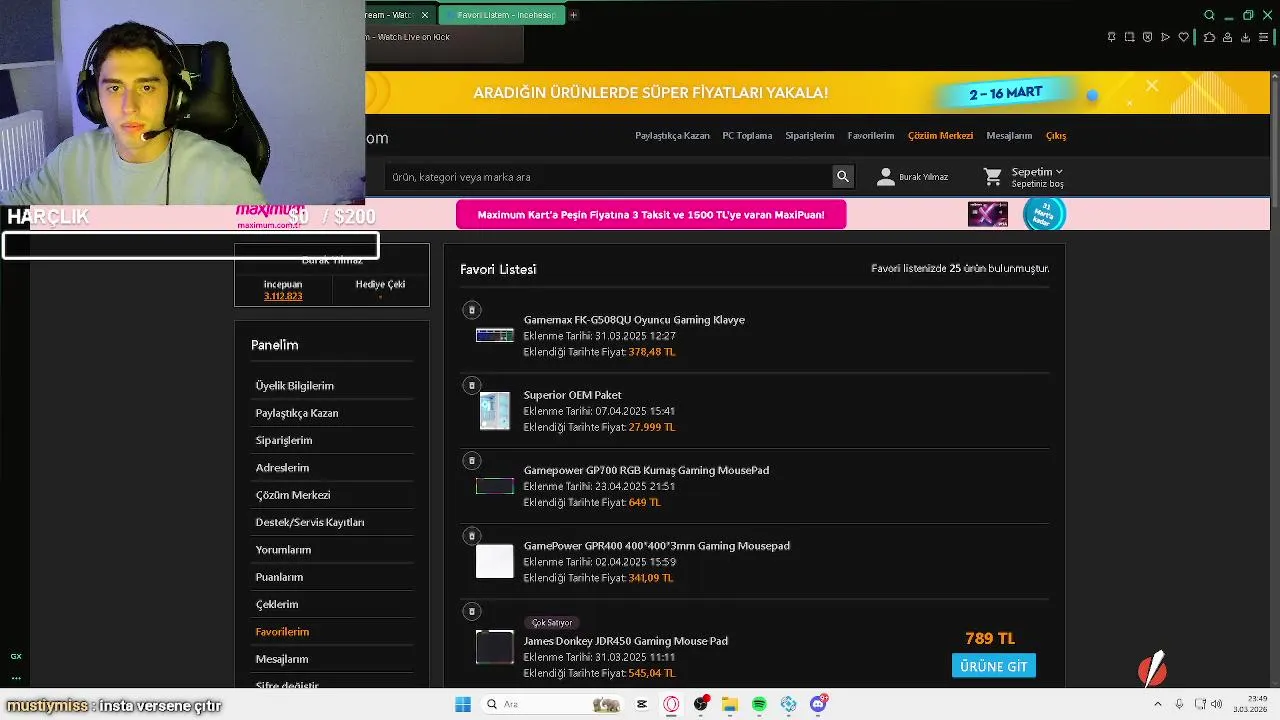
Task: Open volume control in system tray
Action: (1216, 704)
